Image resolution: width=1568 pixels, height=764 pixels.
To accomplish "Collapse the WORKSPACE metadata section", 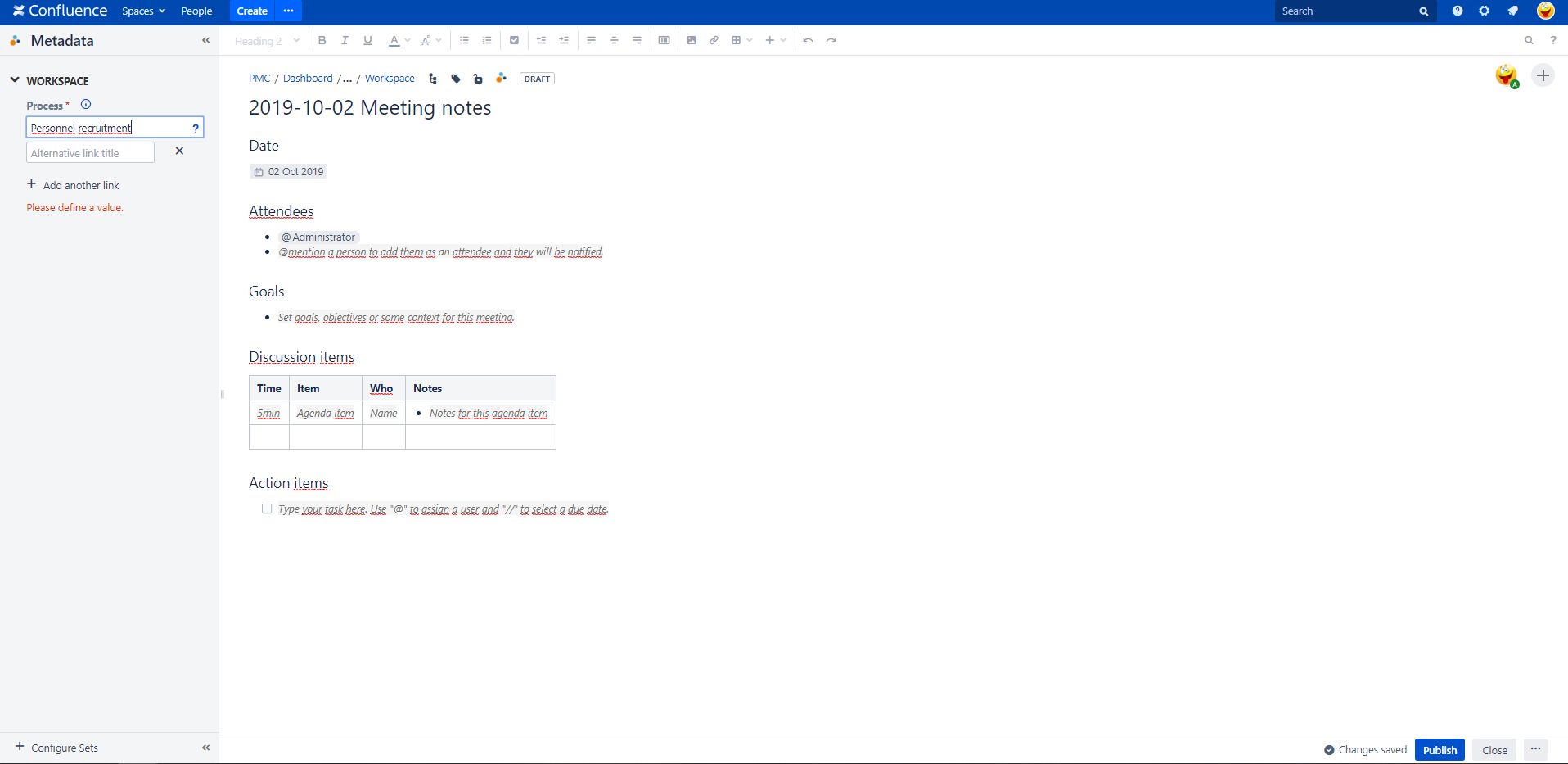I will 14,79.
